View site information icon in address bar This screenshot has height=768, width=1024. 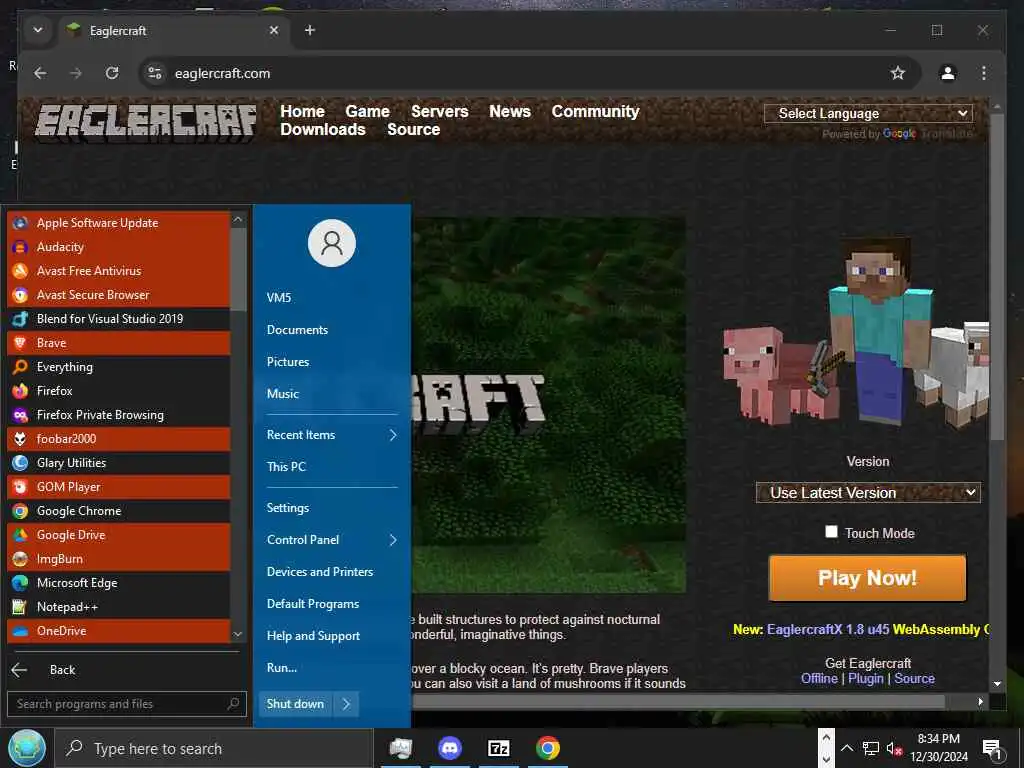click(155, 73)
